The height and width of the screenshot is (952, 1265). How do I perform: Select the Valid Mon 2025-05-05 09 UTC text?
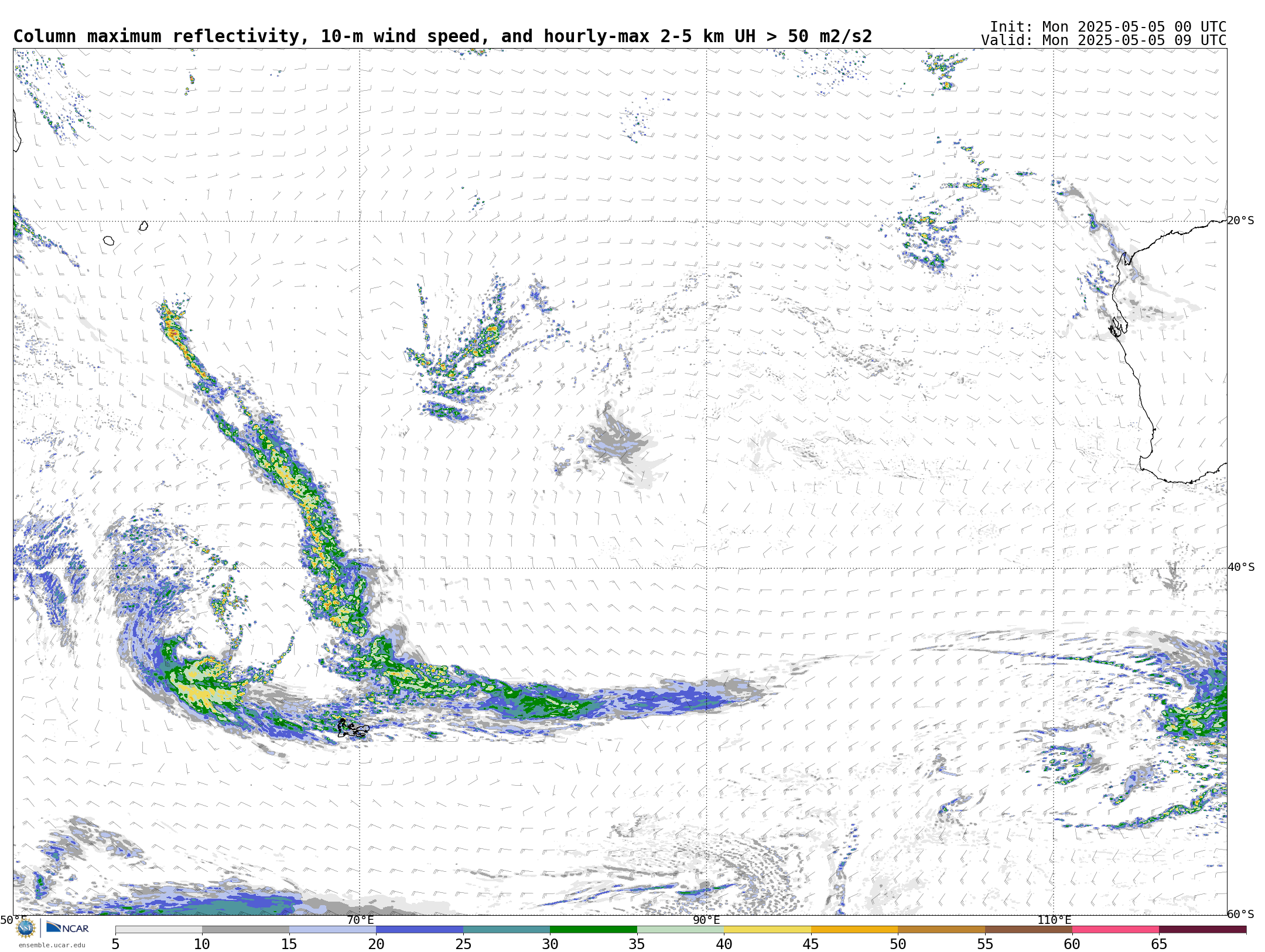pos(1103,40)
